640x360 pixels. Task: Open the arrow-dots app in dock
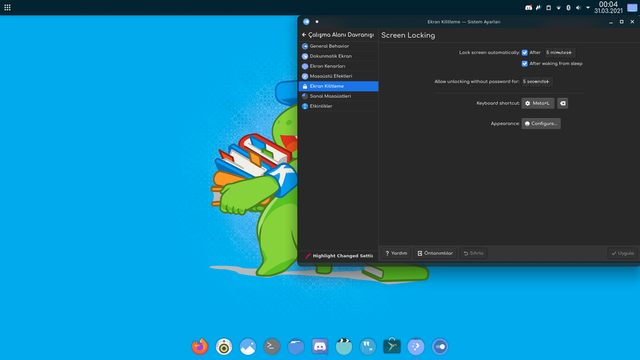coord(416,347)
